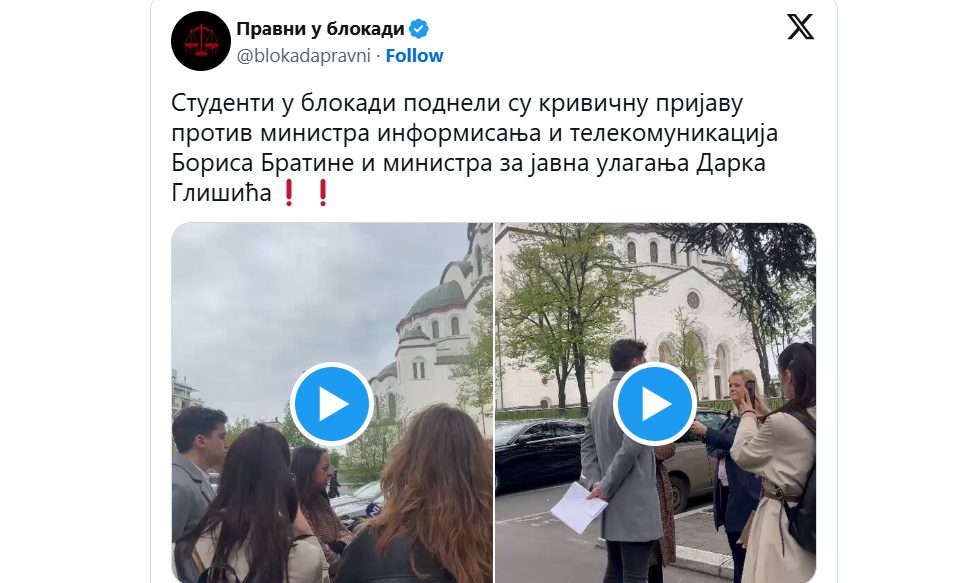Click the white paper held by man in video
959x583 pixels.
(578, 507)
